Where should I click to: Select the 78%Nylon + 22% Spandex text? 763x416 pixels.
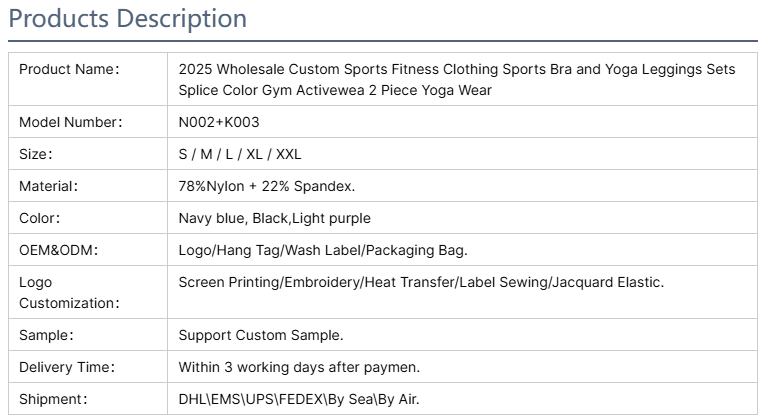point(267,186)
